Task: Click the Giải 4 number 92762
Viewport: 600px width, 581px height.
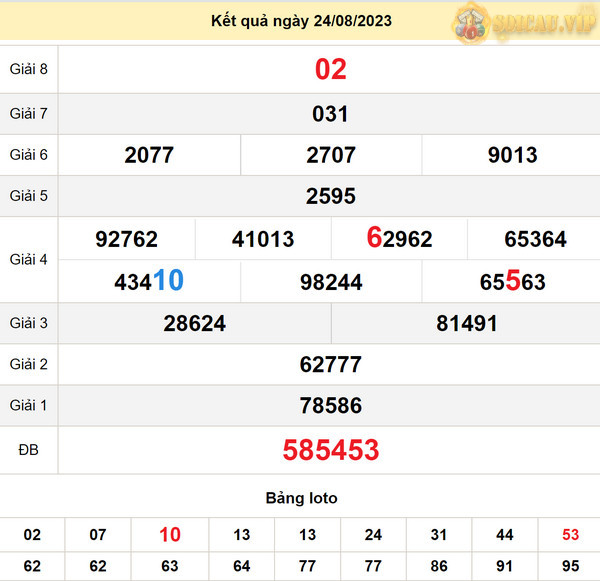Action: 126,239
